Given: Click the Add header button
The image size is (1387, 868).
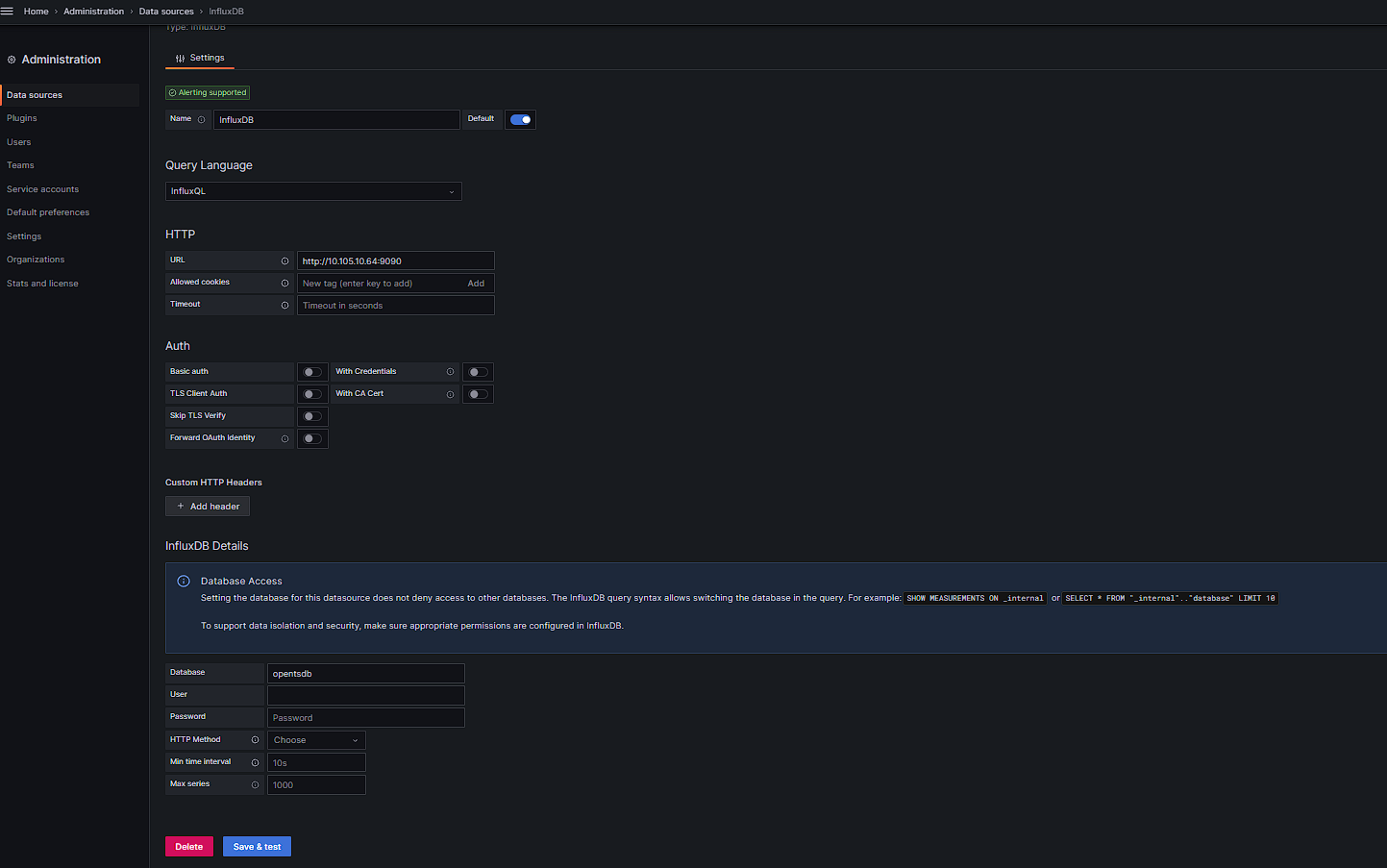Looking at the screenshot, I should tap(208, 507).
